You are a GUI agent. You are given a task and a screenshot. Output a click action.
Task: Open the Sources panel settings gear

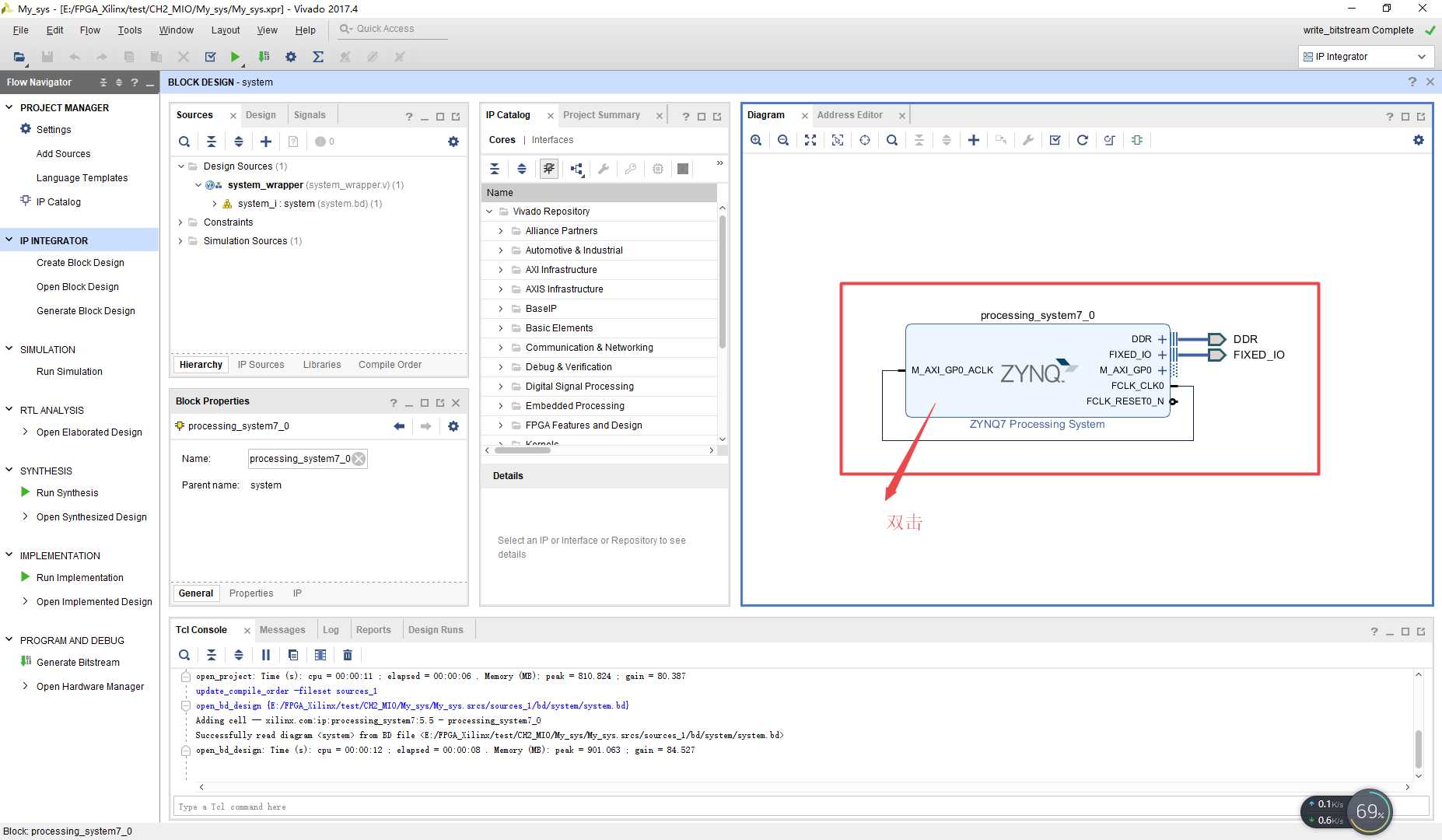(453, 142)
